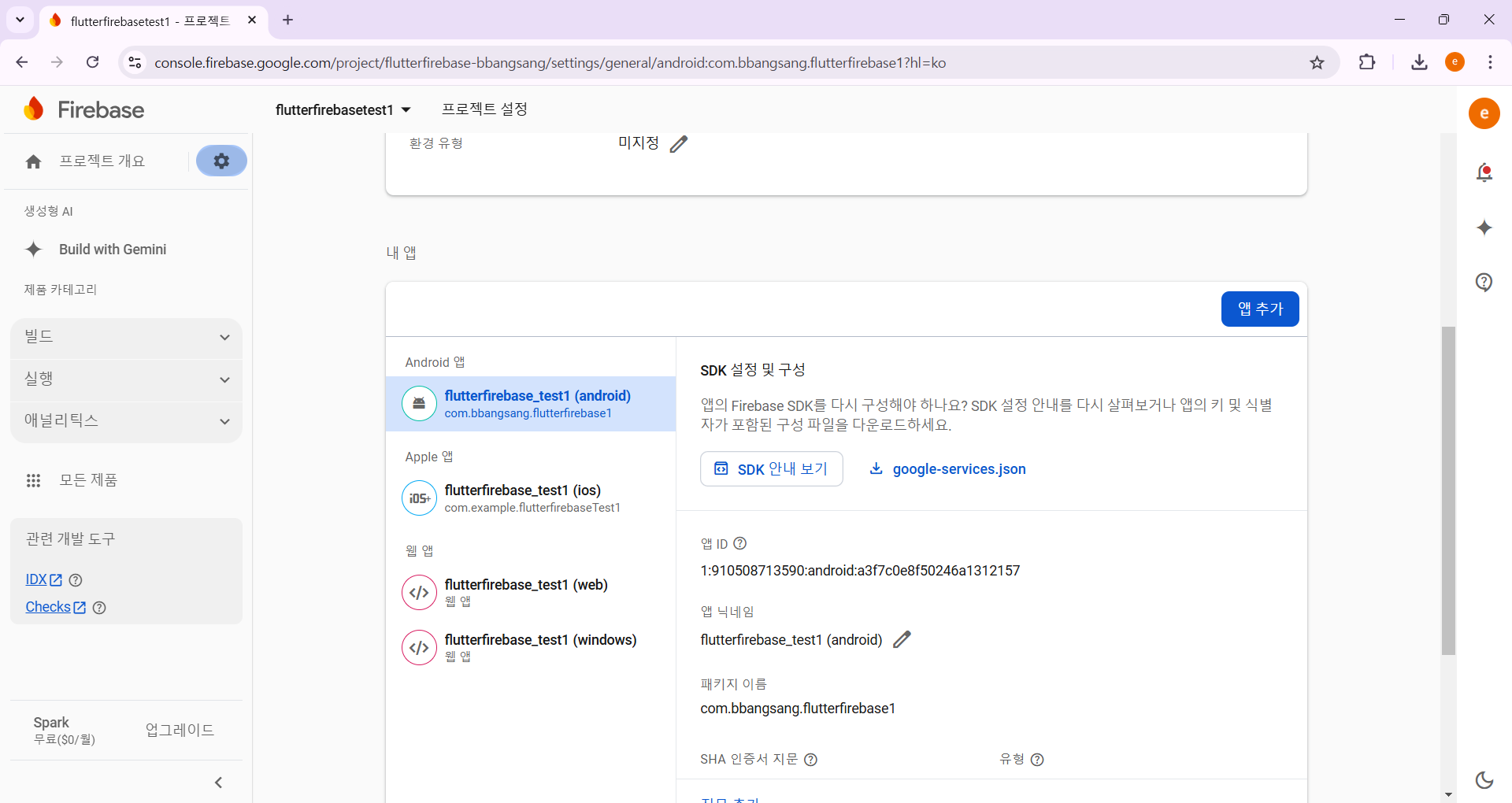Open Gemini sparkle in right rail
Image resolution: width=1512 pixels, height=803 pixels.
click(x=1484, y=228)
